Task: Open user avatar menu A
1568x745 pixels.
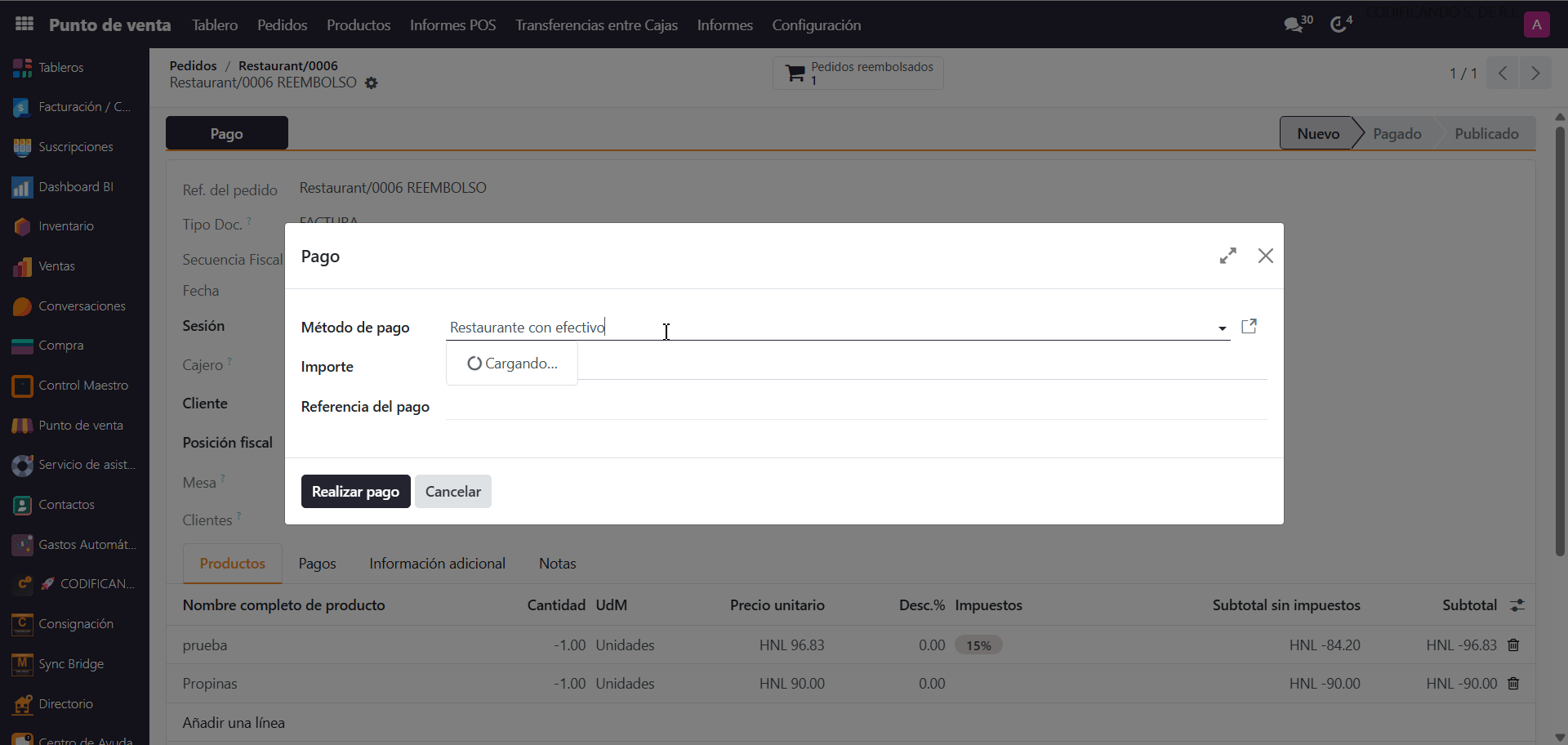Action: coord(1536,25)
